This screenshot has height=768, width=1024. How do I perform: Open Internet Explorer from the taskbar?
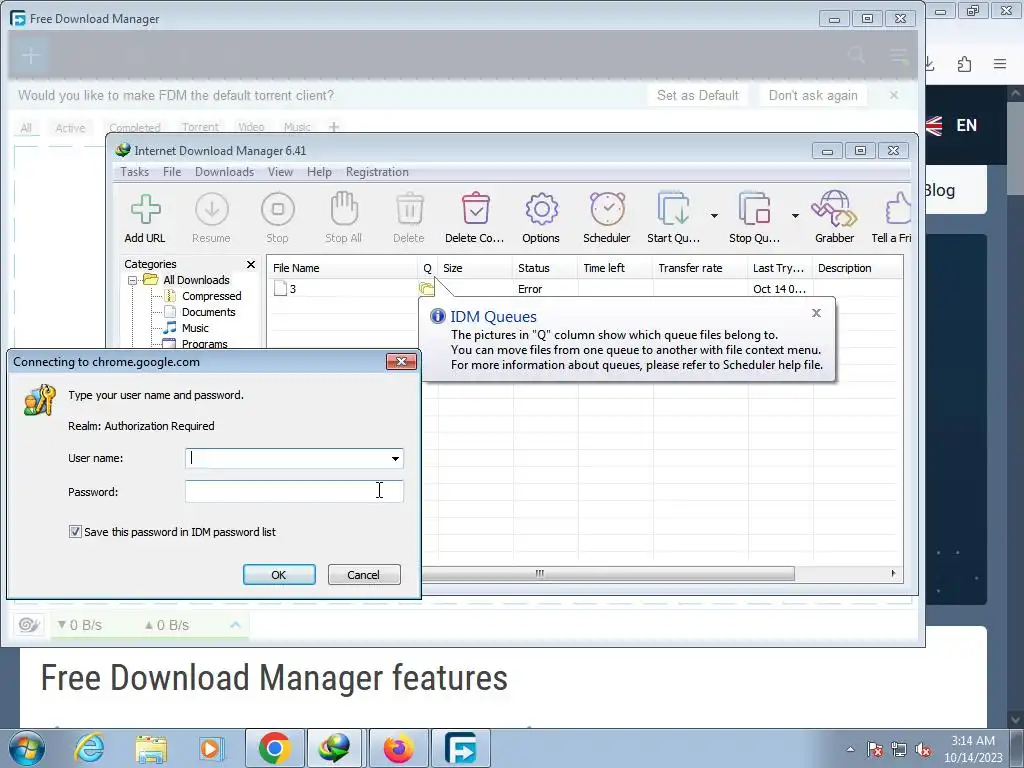pyautogui.click(x=89, y=748)
